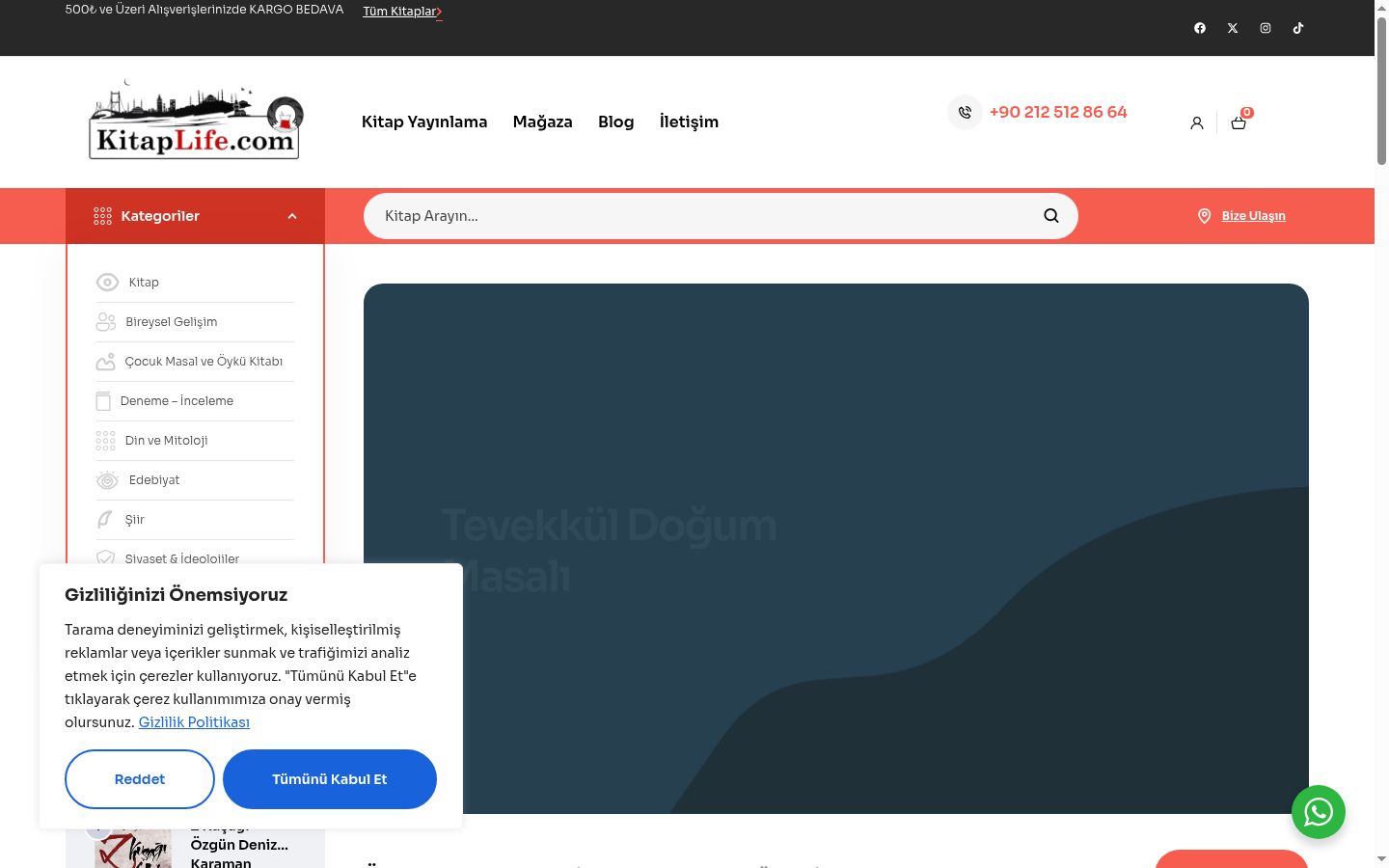Click the Kategoriler grid icon
The height and width of the screenshot is (868, 1389).
coord(103,216)
